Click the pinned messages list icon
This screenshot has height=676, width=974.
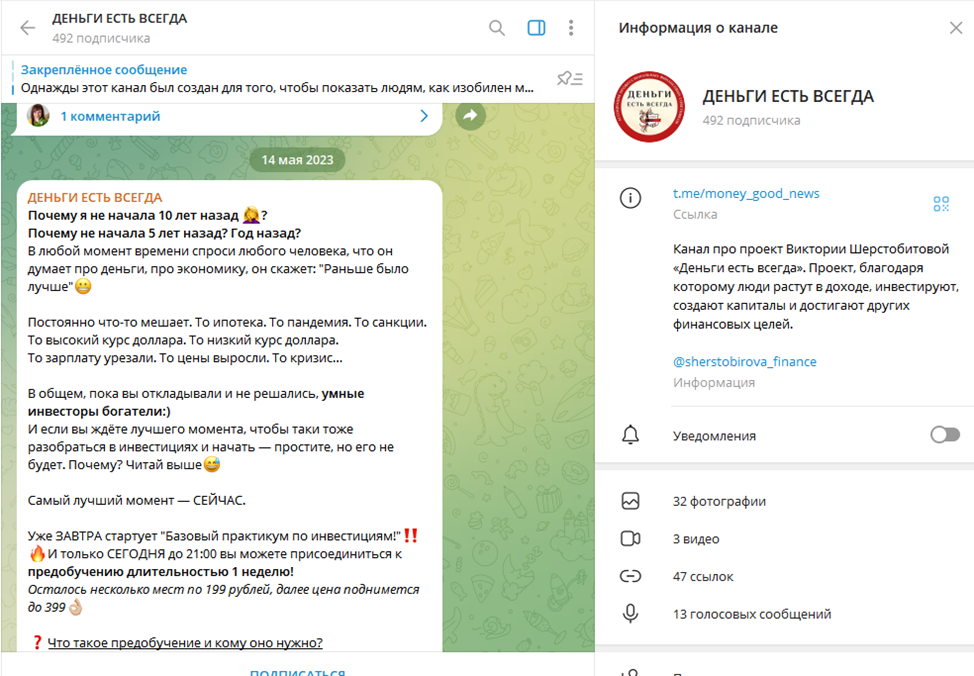570,79
